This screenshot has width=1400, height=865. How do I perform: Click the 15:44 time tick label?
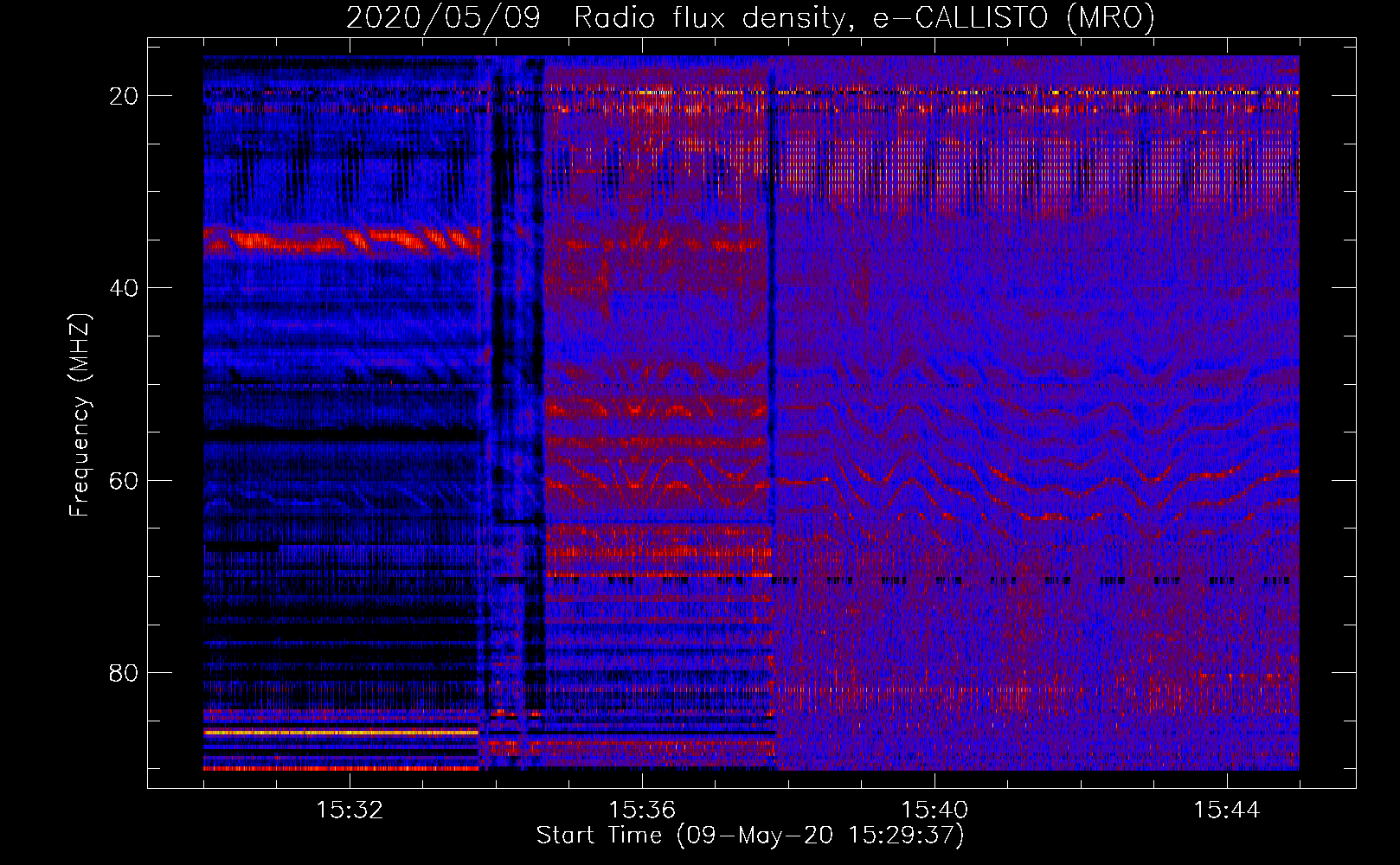(x=1227, y=811)
